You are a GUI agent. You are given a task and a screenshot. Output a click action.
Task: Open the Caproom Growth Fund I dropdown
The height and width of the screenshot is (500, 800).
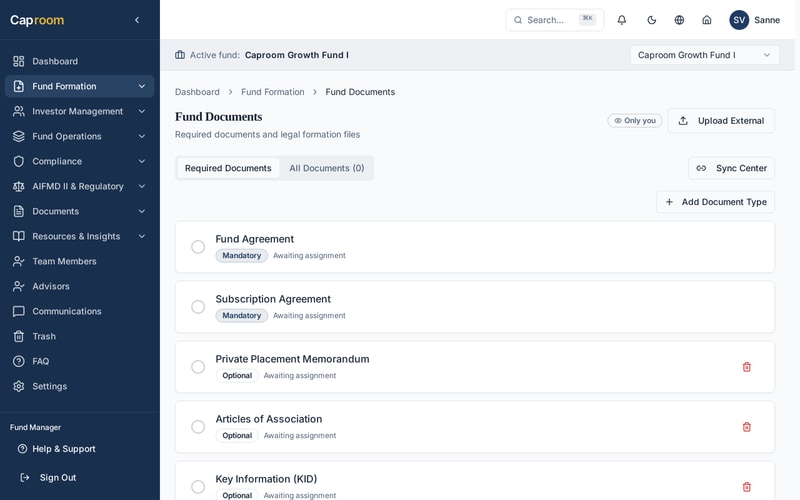(x=704, y=55)
